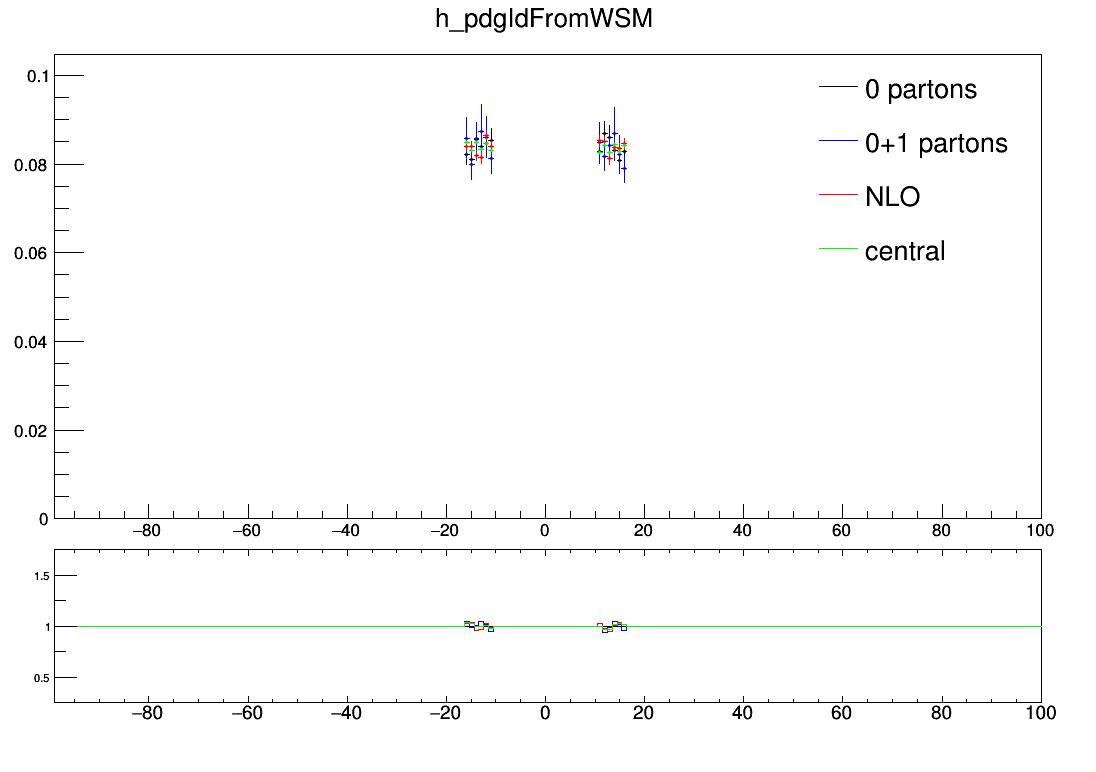Click the ratio markers near x = -15
The width and height of the screenshot is (1096, 772).
click(x=479, y=627)
